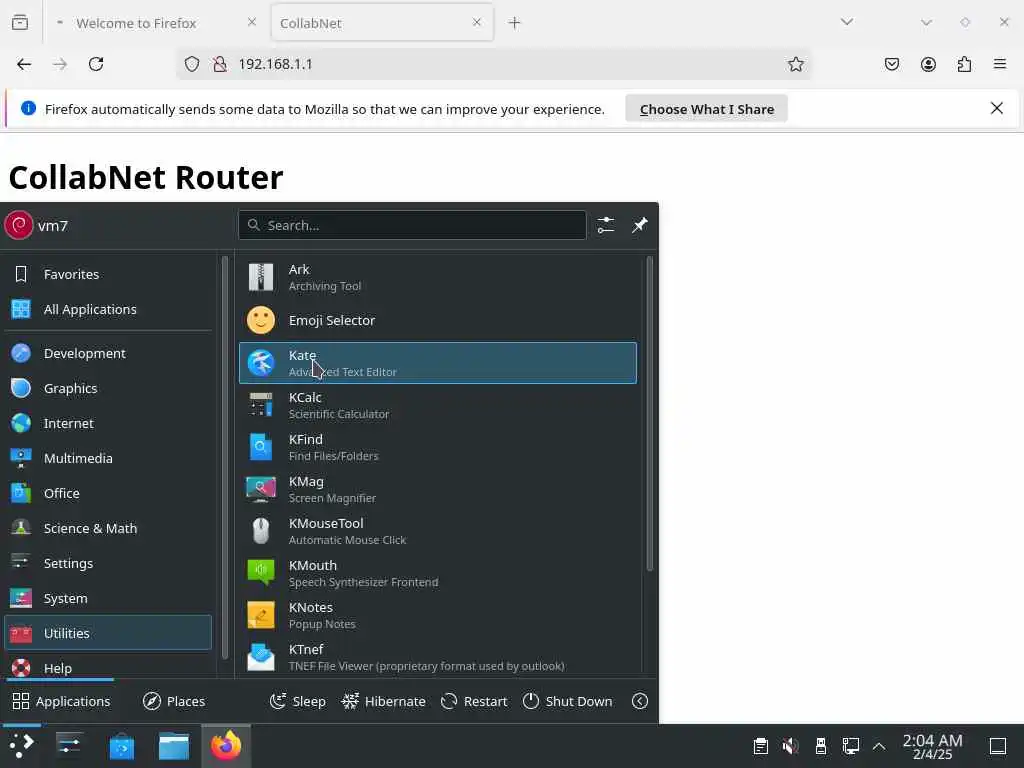Click the 192.168.1.1 address bar
Image resolution: width=1024 pixels, height=768 pixels.
point(493,64)
